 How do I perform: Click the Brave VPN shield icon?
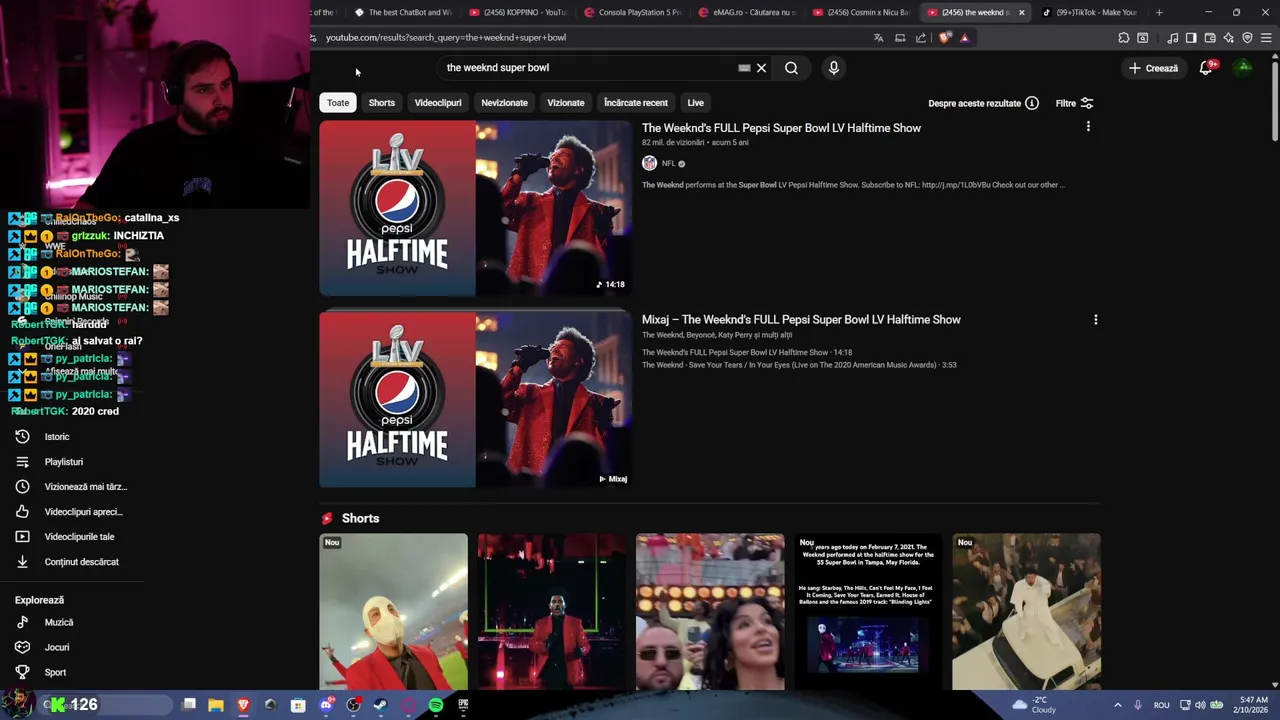(x=1247, y=38)
